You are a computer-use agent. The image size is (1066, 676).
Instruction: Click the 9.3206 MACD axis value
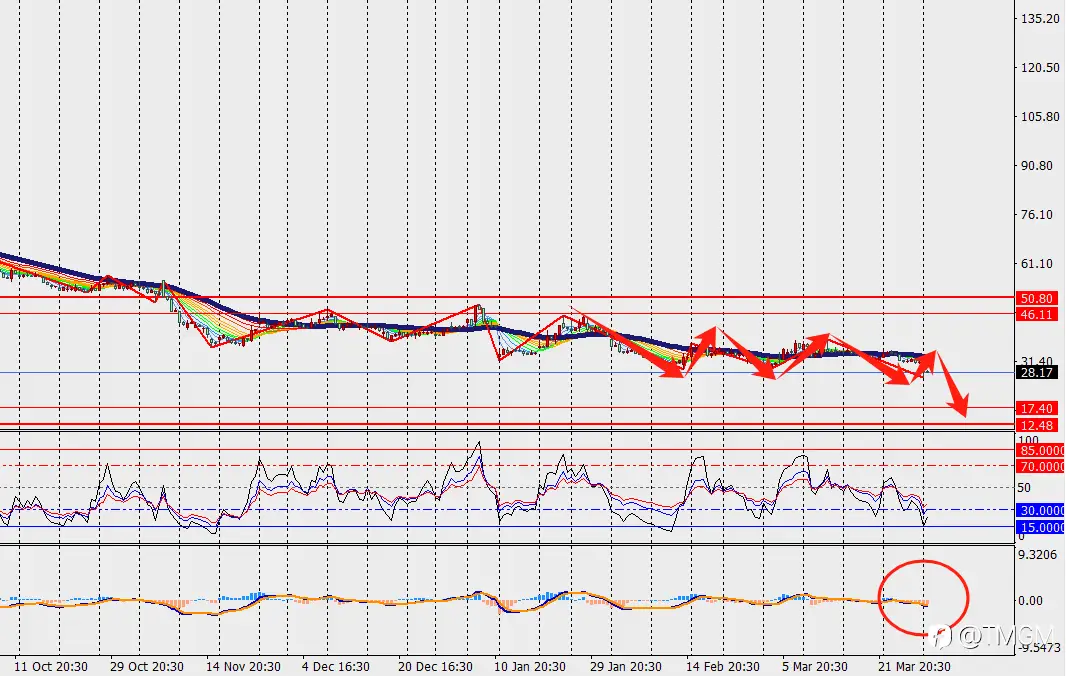[1037, 554]
